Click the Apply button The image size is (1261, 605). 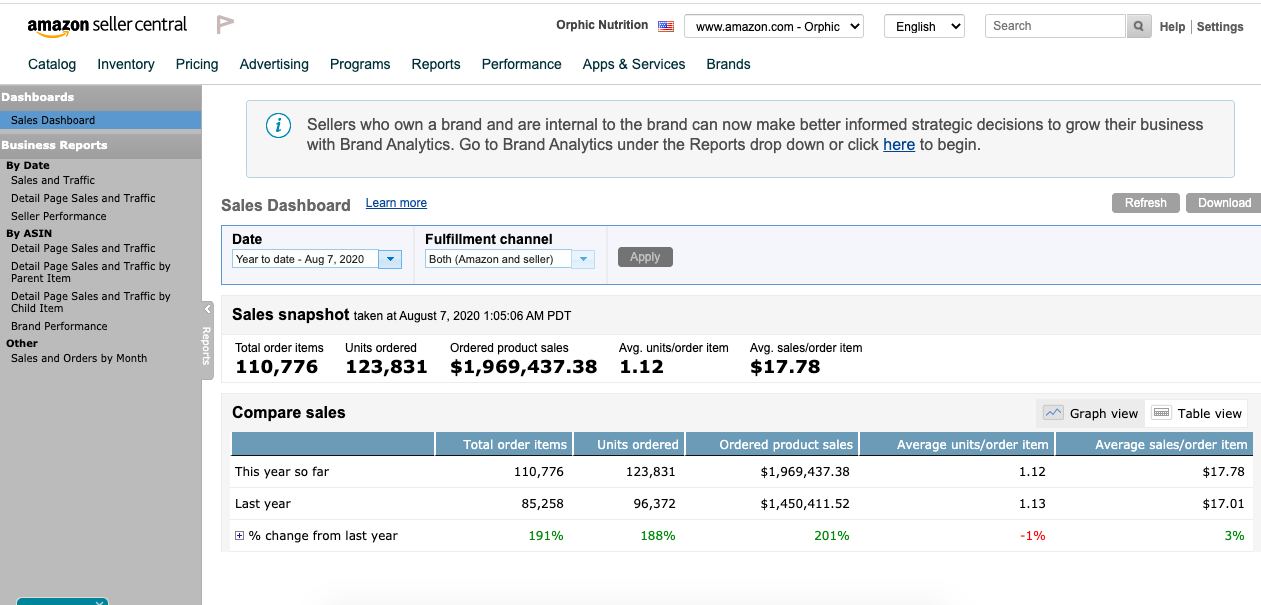pos(645,257)
